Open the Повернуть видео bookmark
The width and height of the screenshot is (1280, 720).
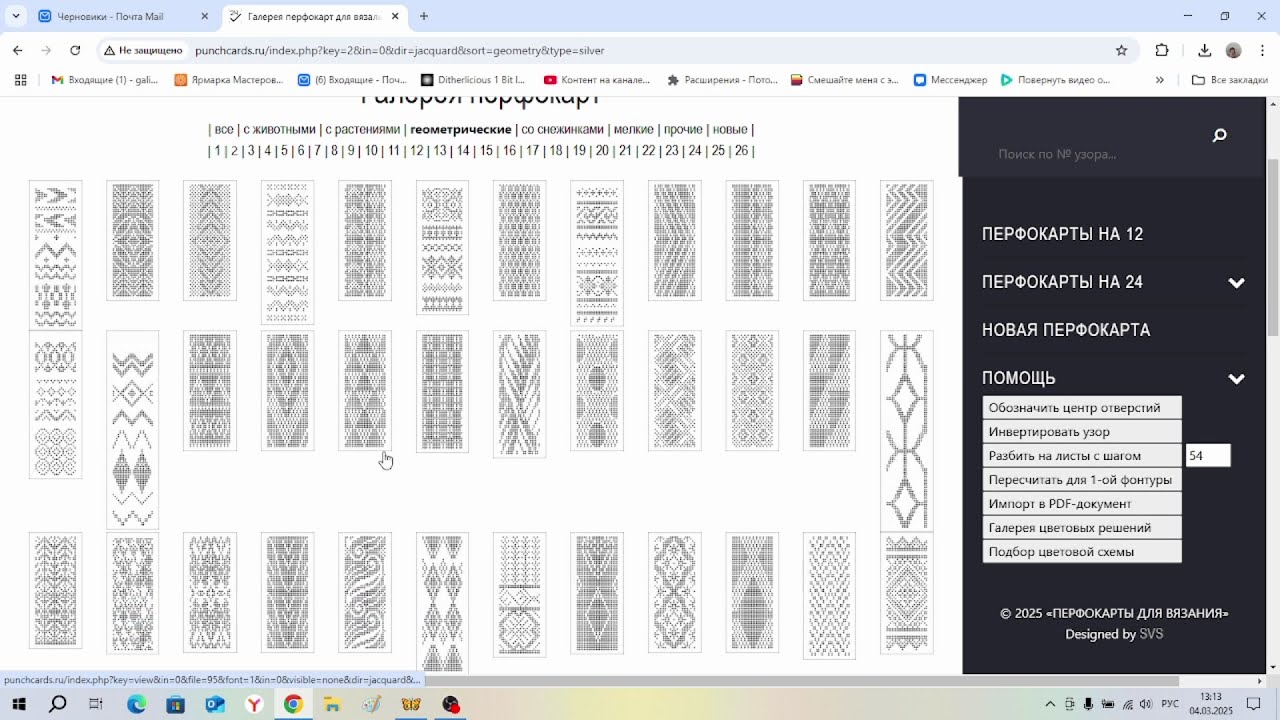(1055, 80)
